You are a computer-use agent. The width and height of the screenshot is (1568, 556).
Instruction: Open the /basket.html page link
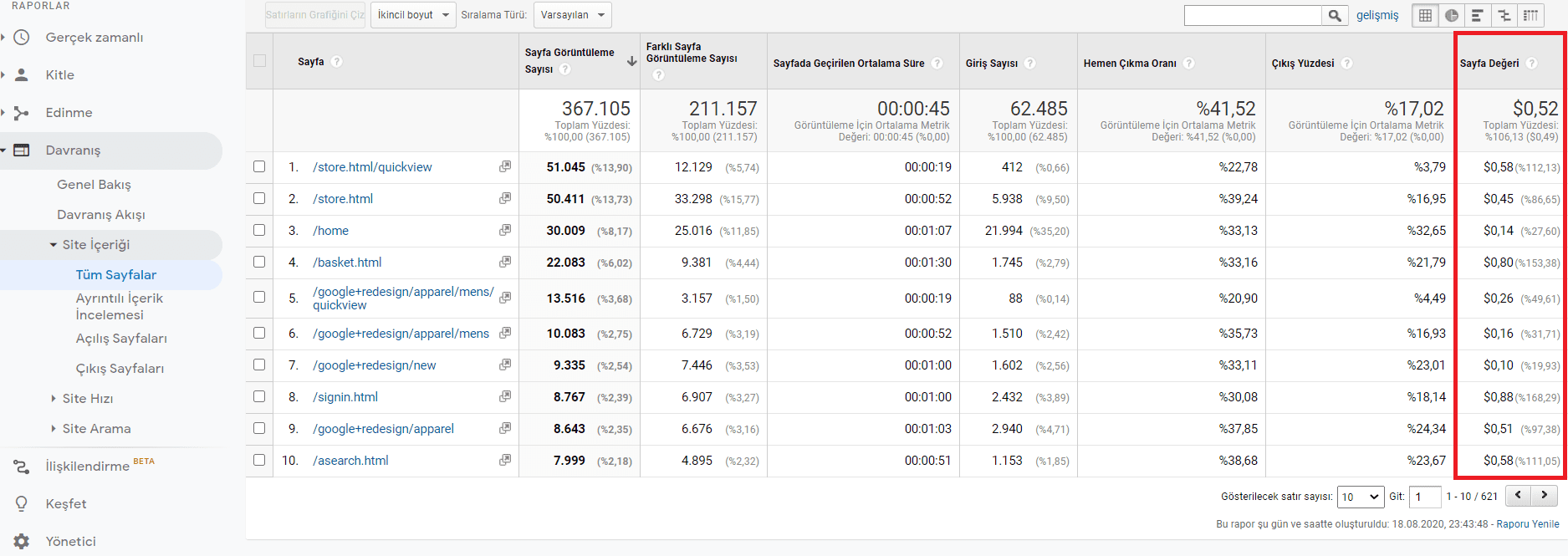(x=347, y=263)
